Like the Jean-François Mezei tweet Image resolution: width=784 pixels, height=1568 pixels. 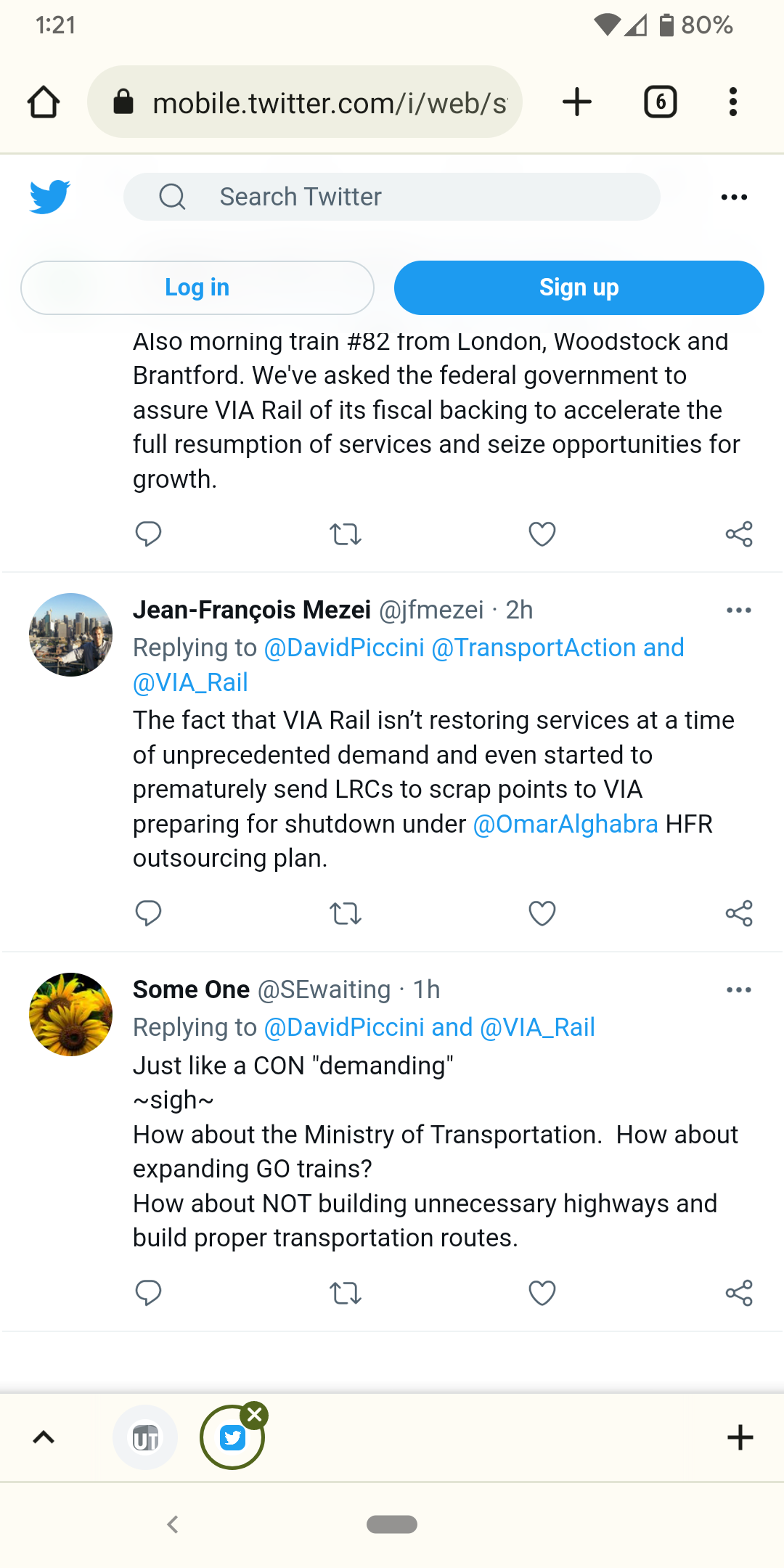coord(542,913)
